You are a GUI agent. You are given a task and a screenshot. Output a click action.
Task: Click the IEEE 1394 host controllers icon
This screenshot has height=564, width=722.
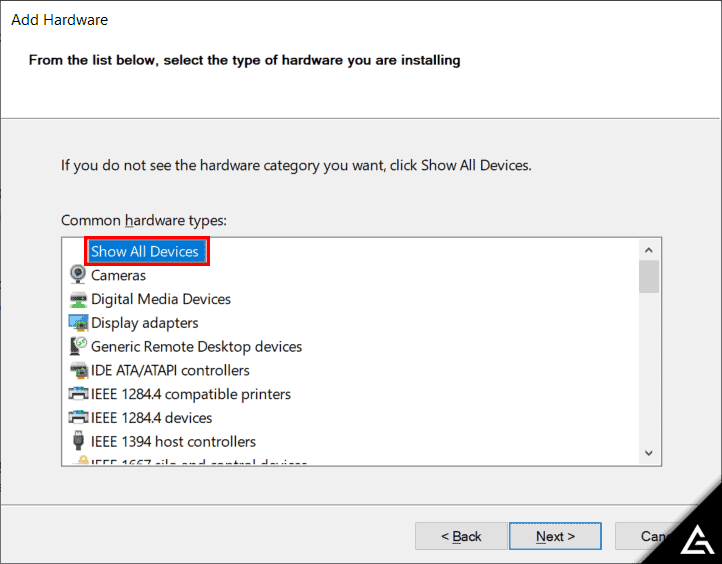(x=78, y=441)
